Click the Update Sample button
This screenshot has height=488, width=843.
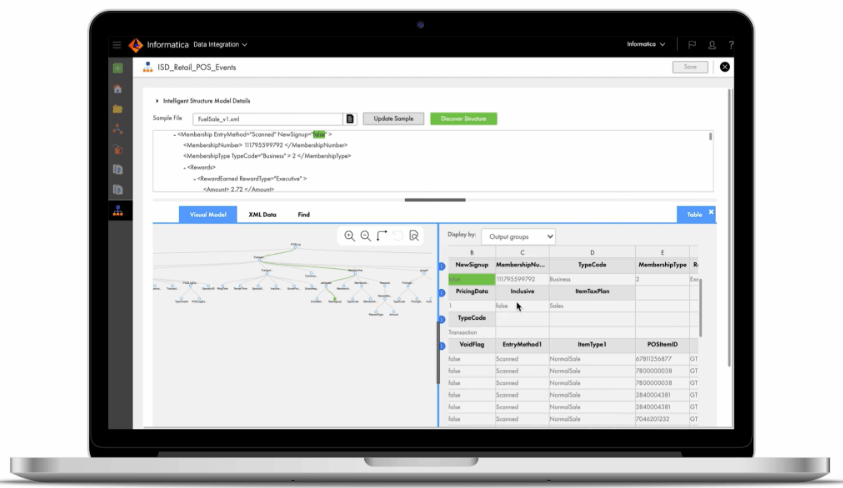(x=394, y=119)
